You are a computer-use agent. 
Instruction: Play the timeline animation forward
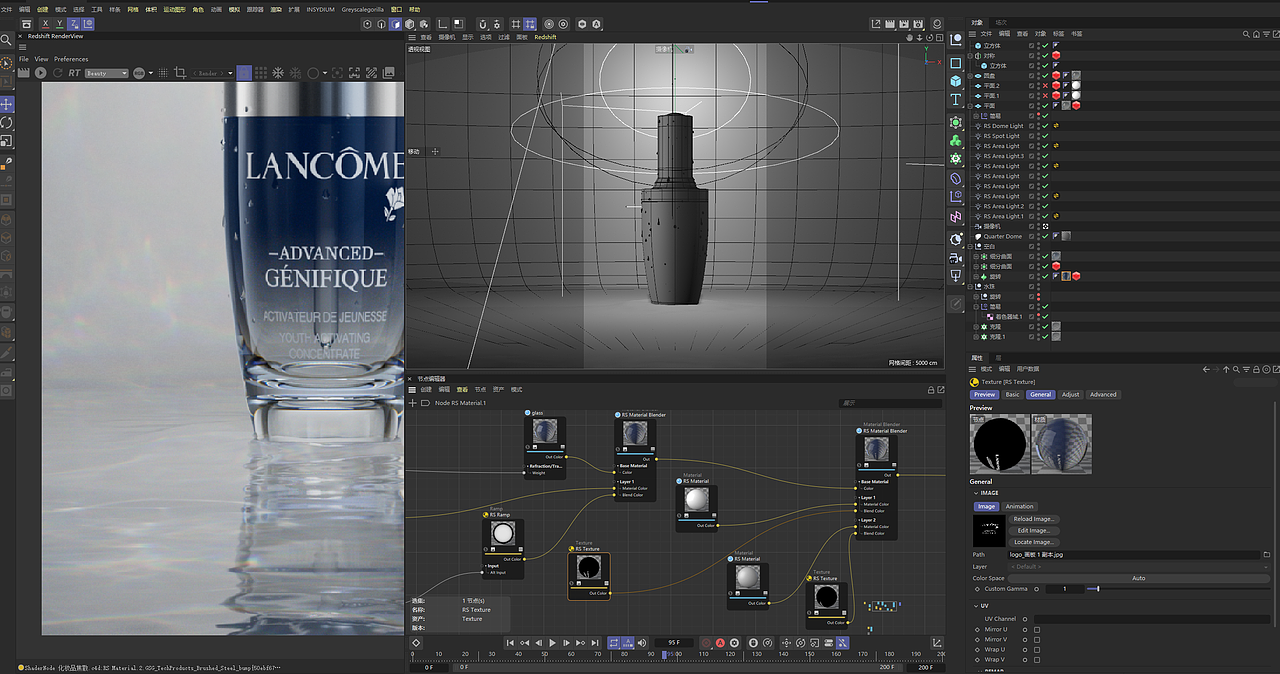coord(552,642)
